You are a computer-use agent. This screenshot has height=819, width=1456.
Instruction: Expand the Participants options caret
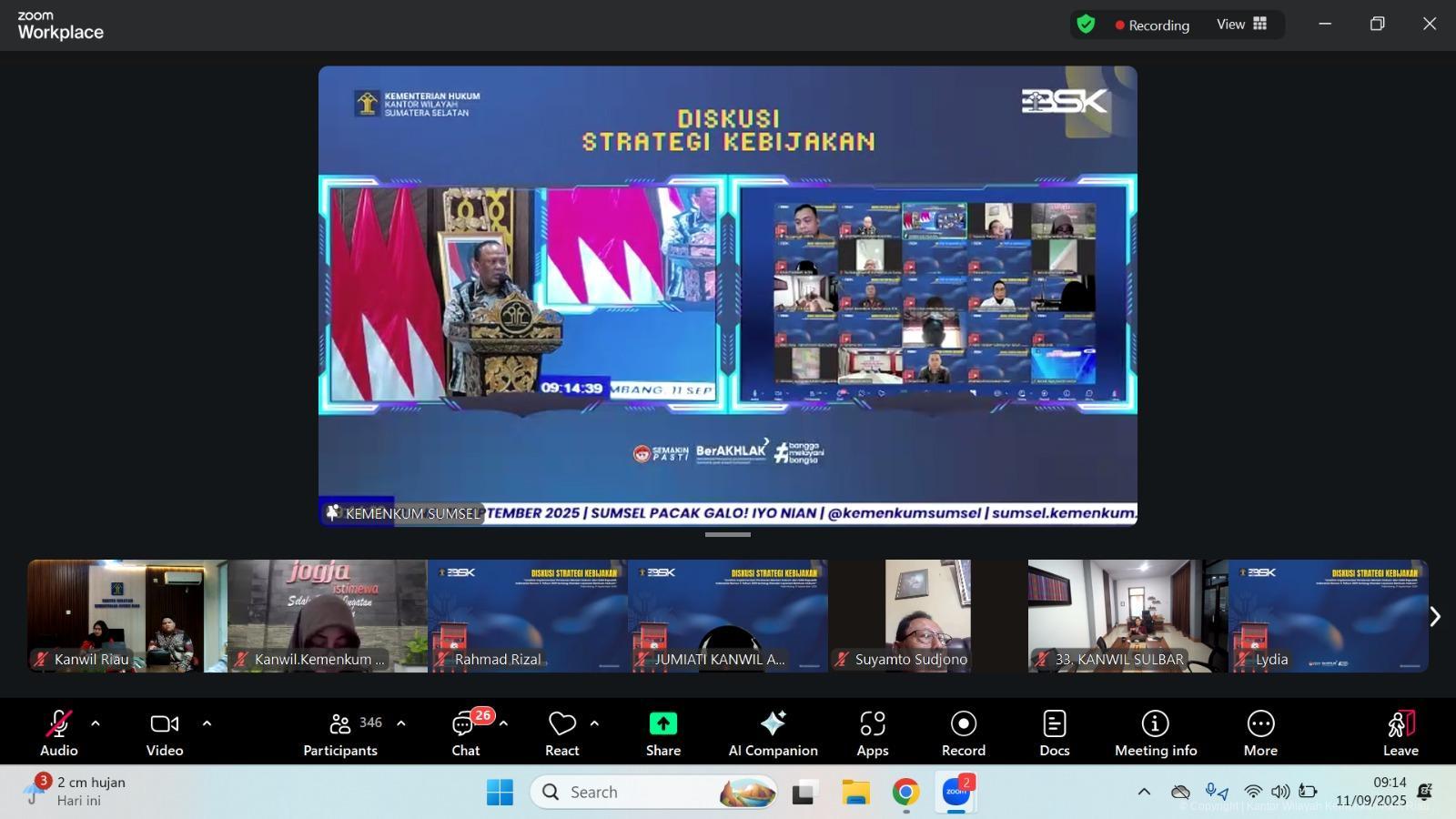[401, 723]
